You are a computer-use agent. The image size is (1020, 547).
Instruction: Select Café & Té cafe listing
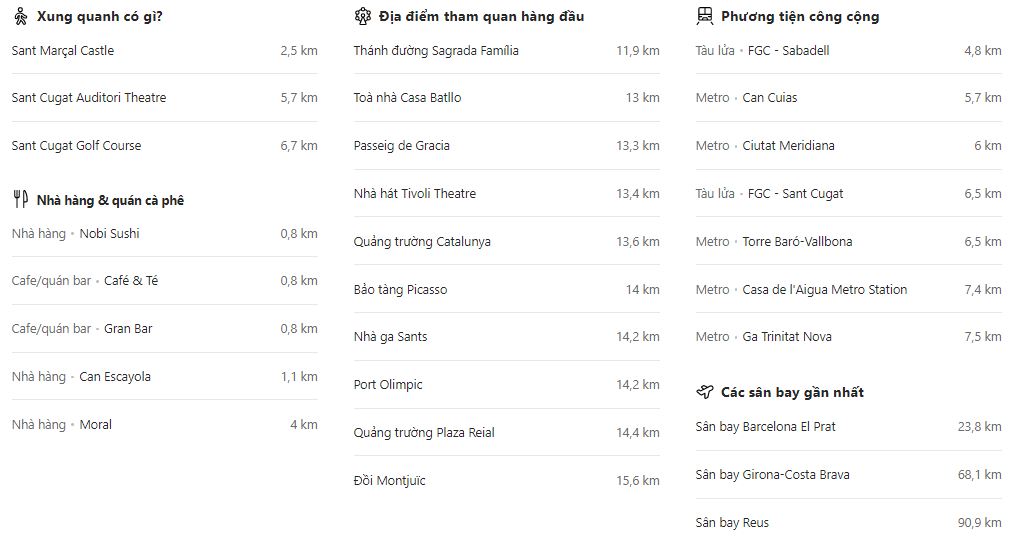coord(131,280)
